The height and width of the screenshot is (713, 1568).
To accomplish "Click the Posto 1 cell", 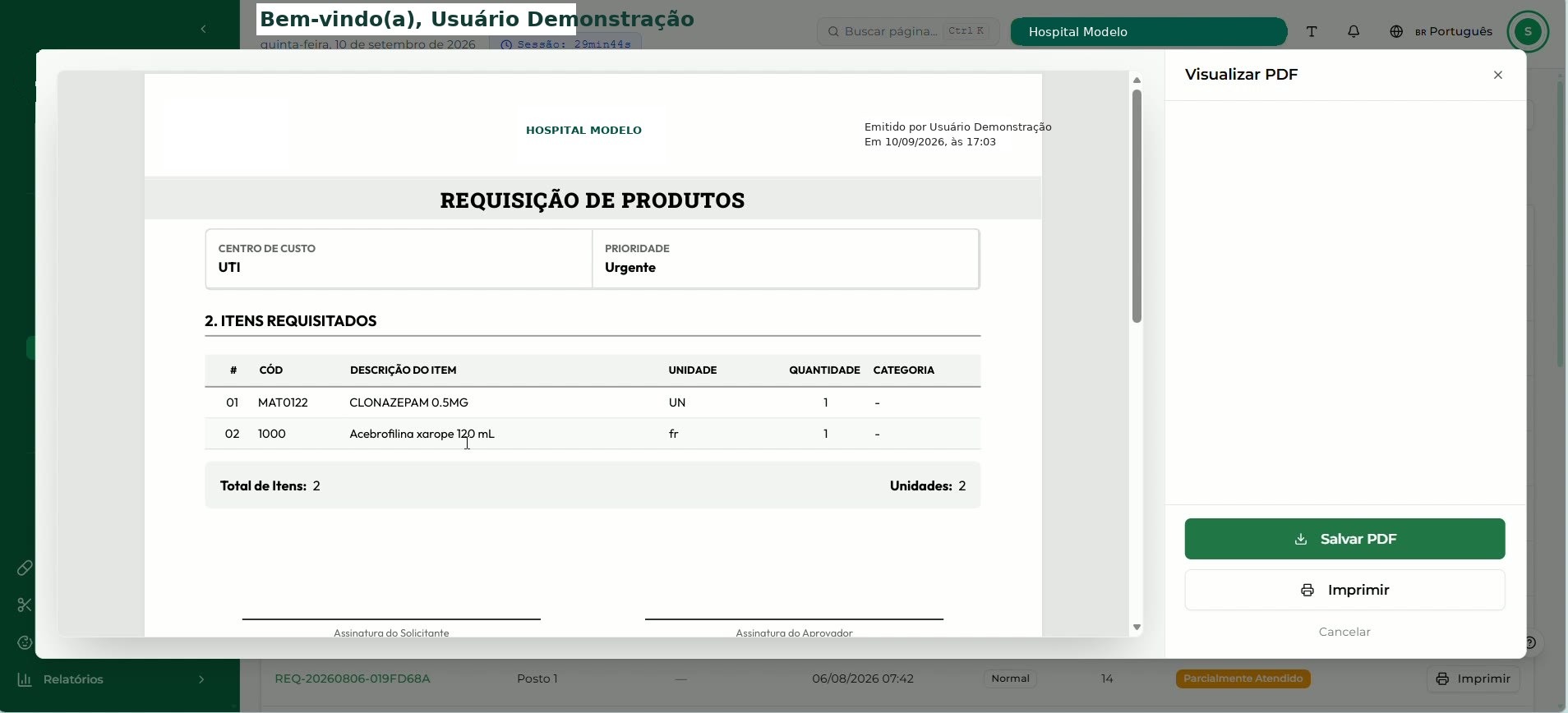I will pos(537,678).
